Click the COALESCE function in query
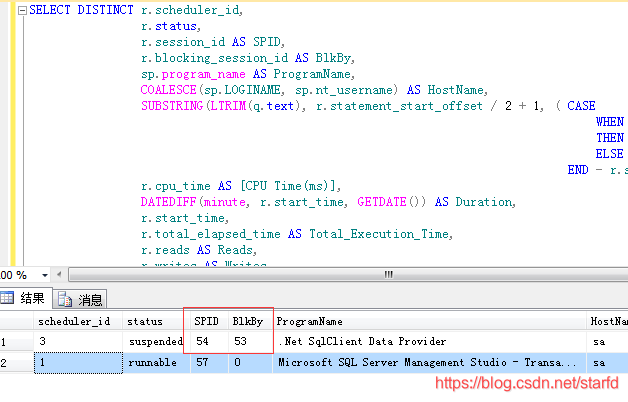 [x=168, y=90]
